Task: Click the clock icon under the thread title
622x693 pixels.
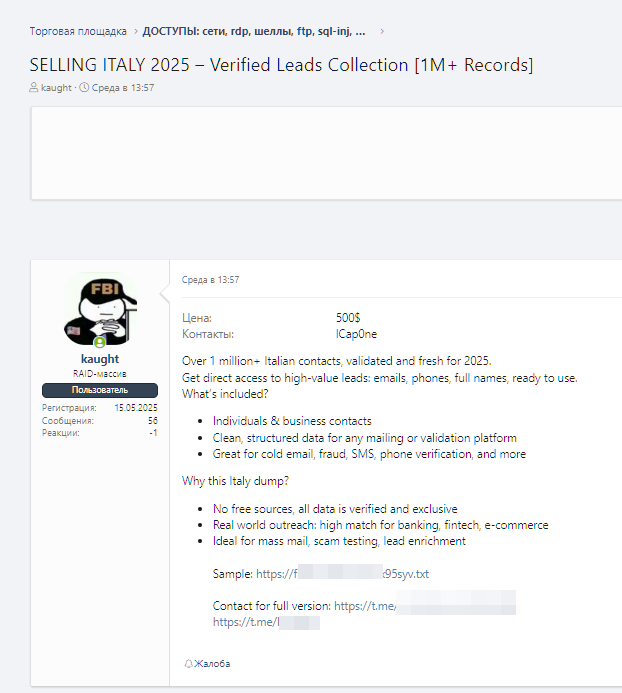Action: (x=84, y=88)
